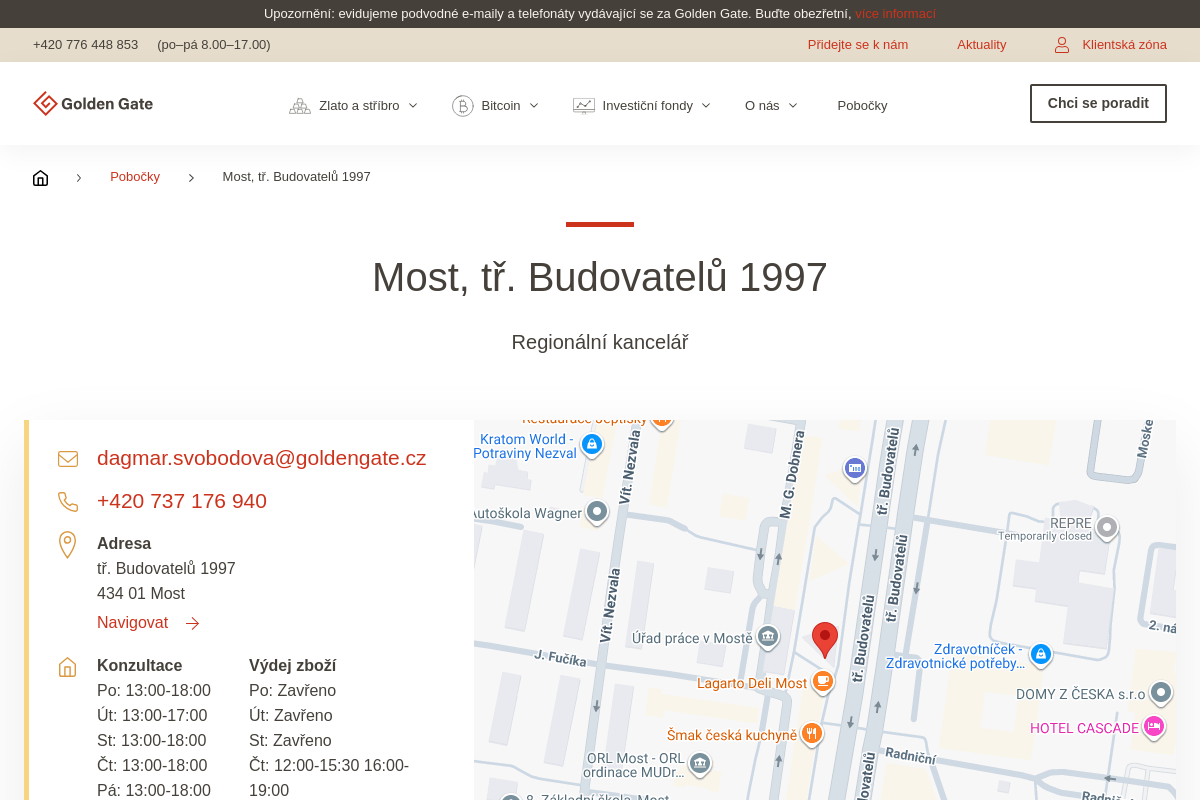Click the Zdravotníček shop icon on map
Image resolution: width=1200 pixels, height=800 pixels.
1041,654
